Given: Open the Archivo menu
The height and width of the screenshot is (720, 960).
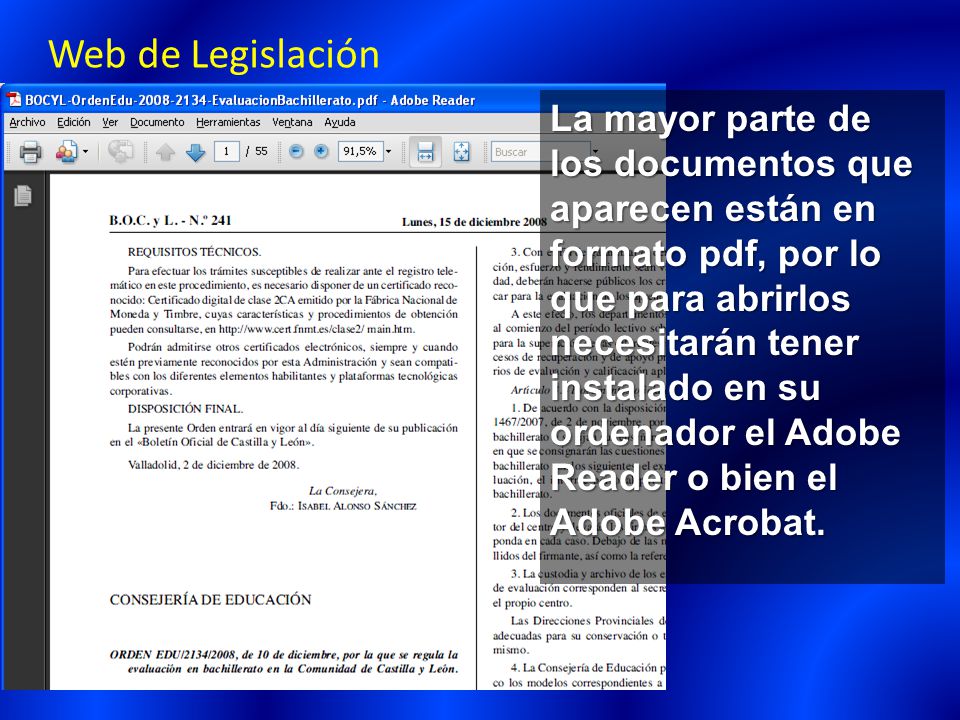Looking at the screenshot, I should 27,122.
